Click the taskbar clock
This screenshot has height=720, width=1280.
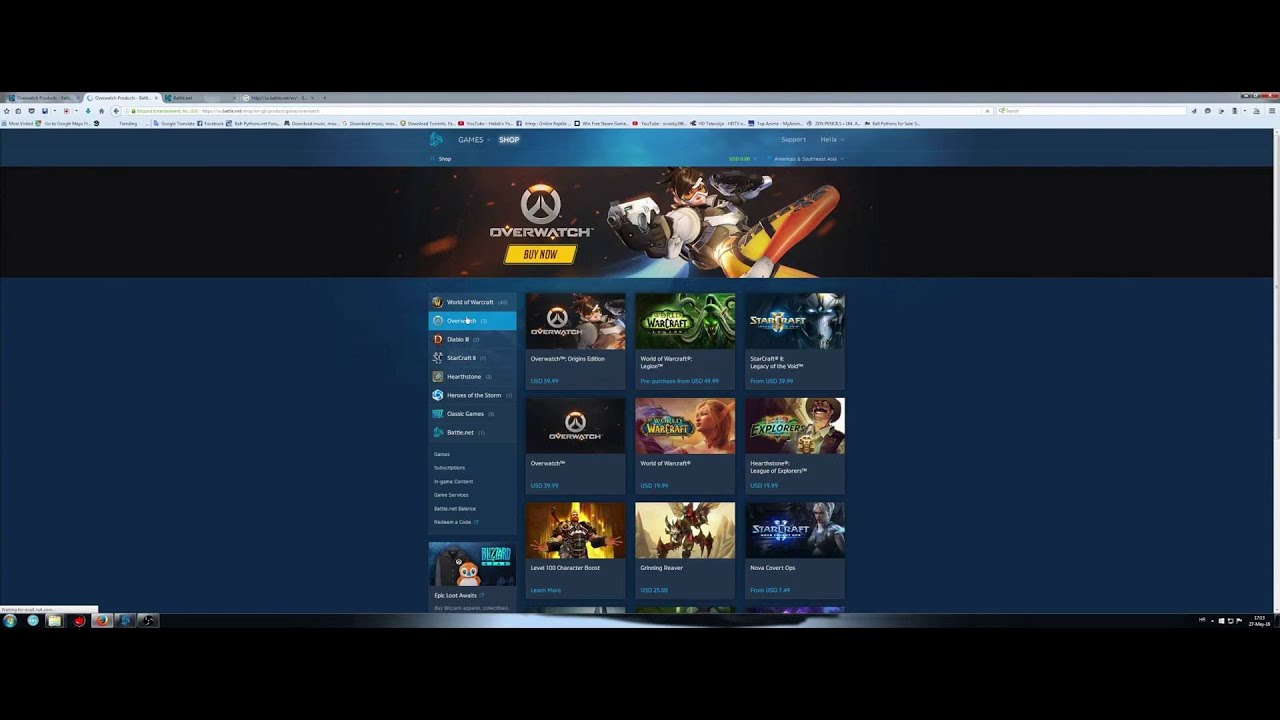pyautogui.click(x=1259, y=621)
